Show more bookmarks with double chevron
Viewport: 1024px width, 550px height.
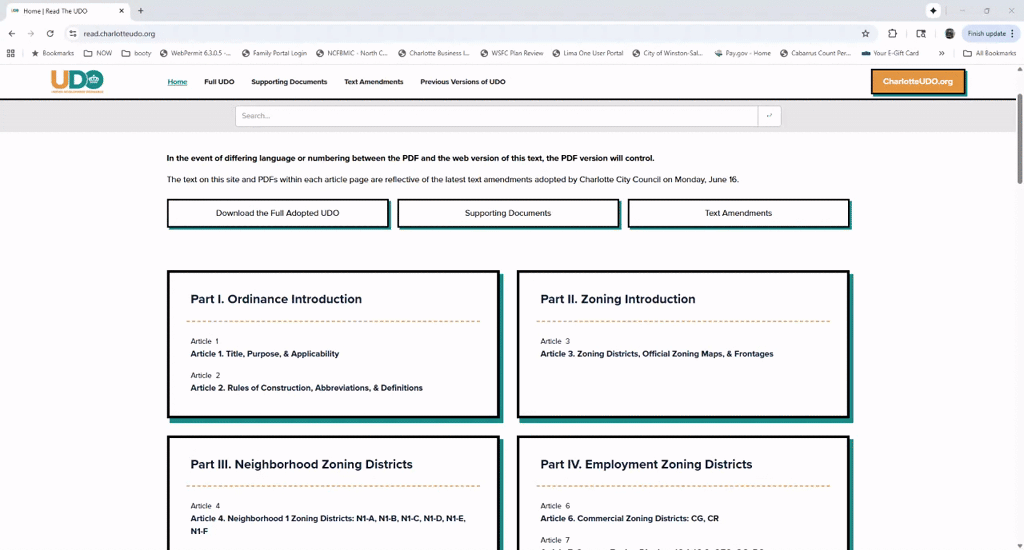(941, 53)
